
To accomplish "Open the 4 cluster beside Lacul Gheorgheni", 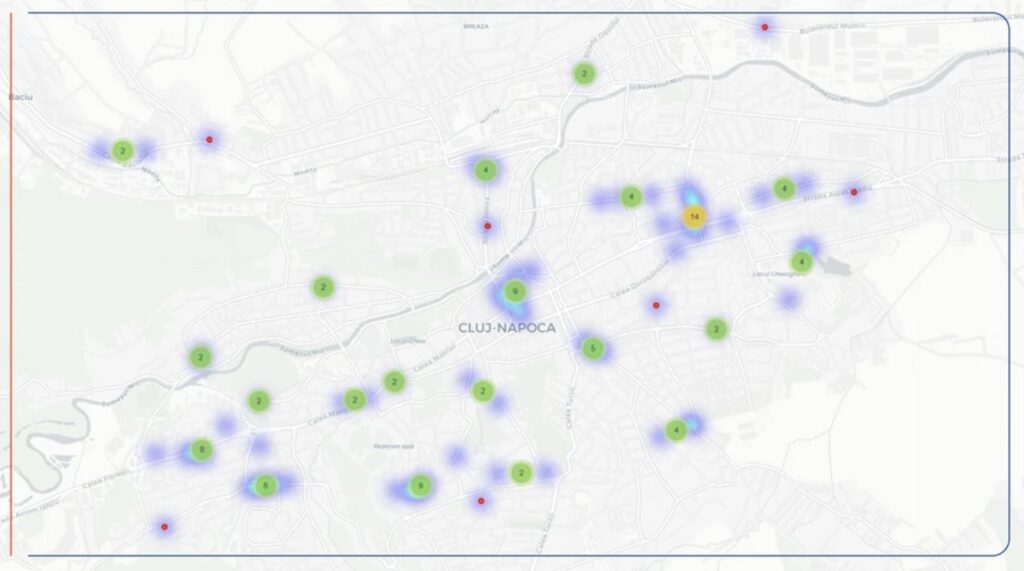I will [801, 262].
